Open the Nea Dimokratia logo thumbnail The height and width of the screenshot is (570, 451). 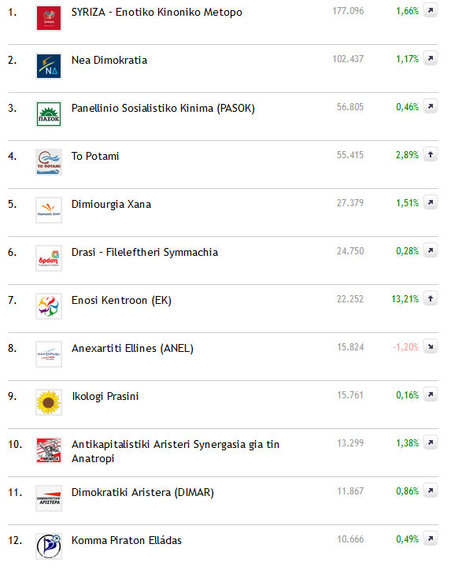(49, 66)
